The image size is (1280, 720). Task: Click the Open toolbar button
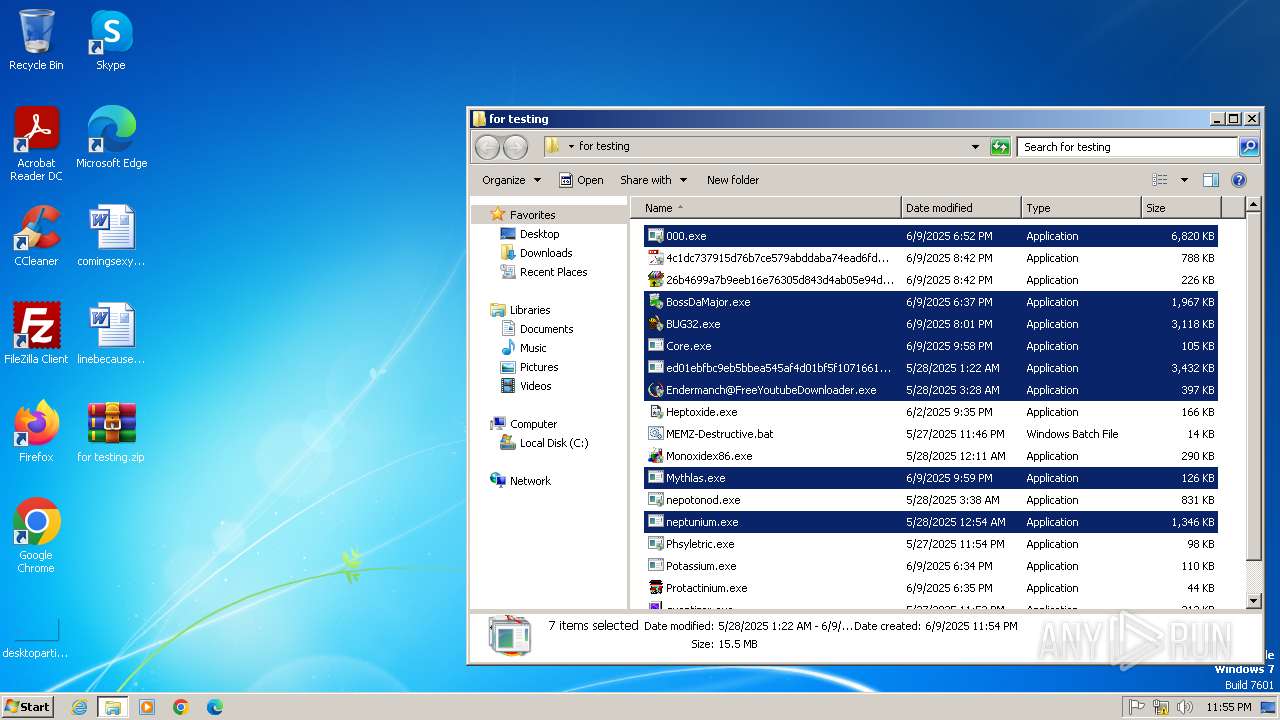point(581,180)
